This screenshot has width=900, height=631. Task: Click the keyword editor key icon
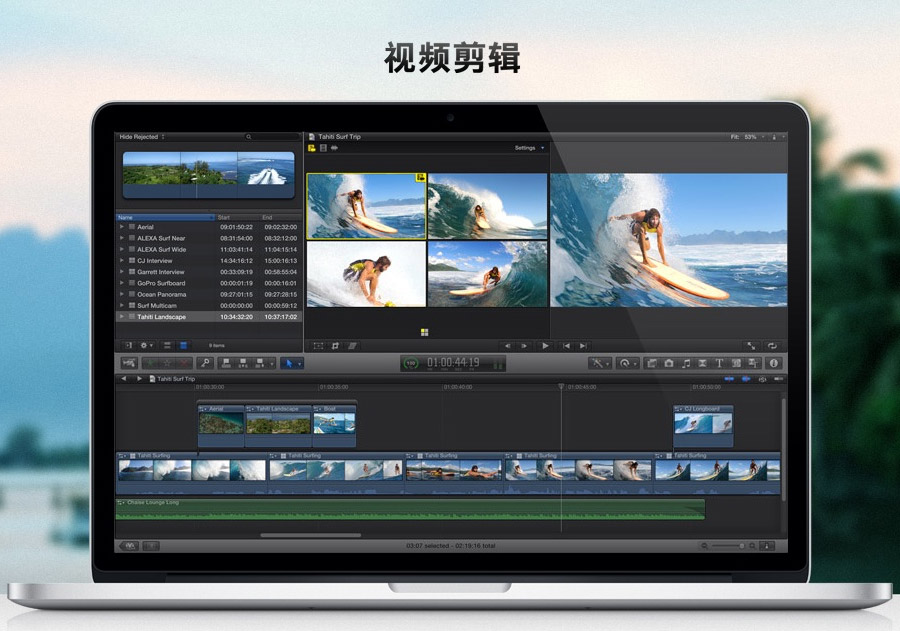click(x=205, y=363)
